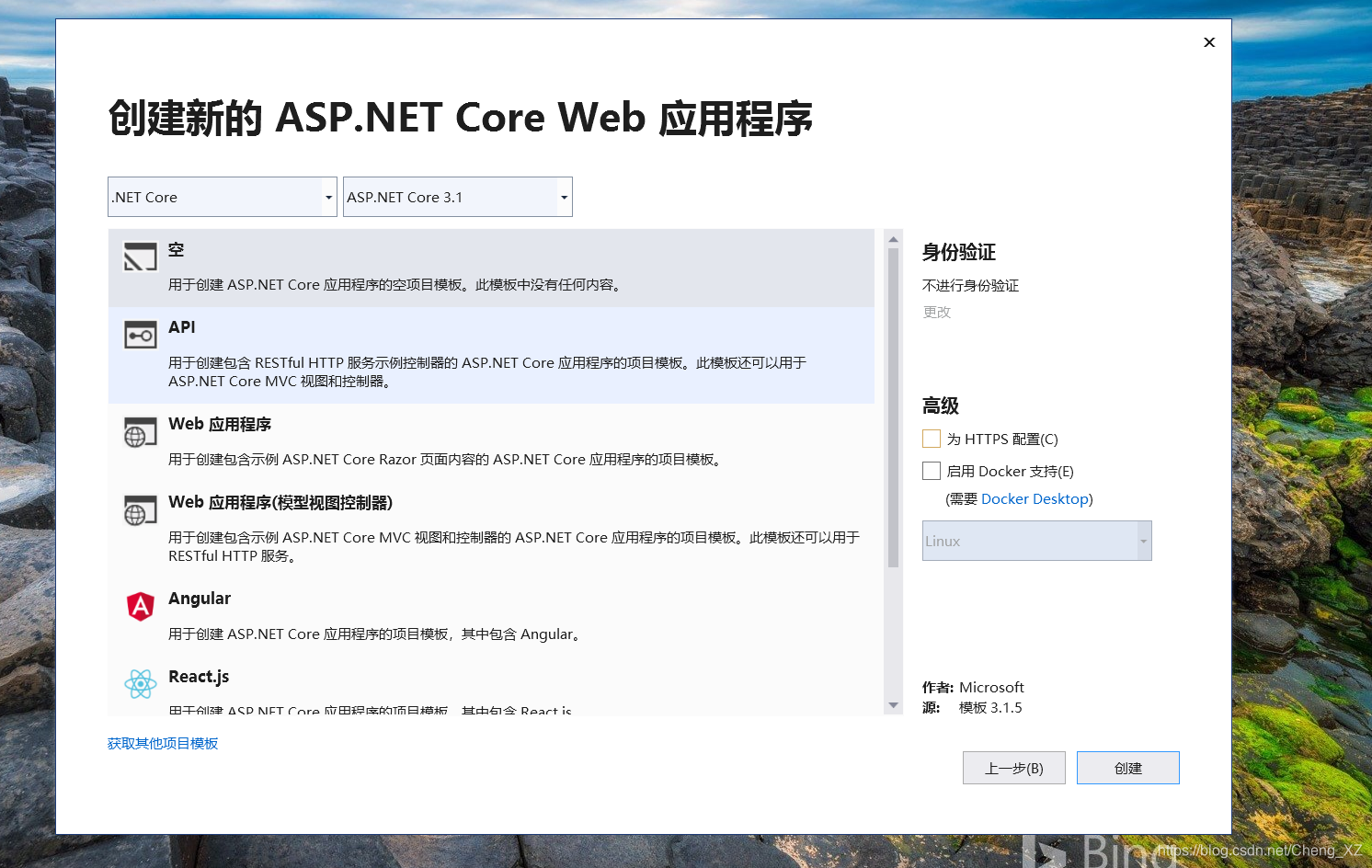Click the template list scroll up arrow

coord(893,239)
